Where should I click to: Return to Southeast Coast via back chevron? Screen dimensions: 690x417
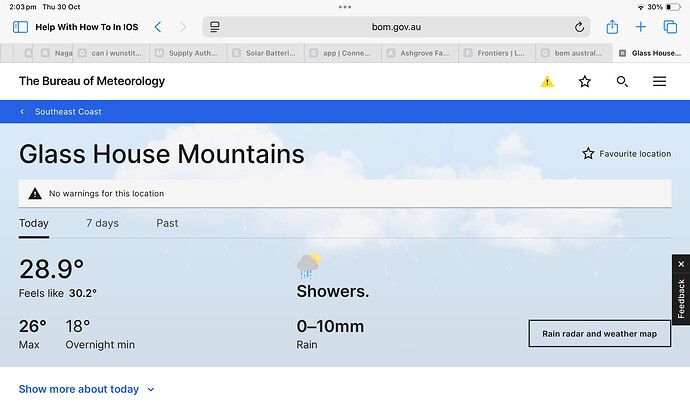22,112
